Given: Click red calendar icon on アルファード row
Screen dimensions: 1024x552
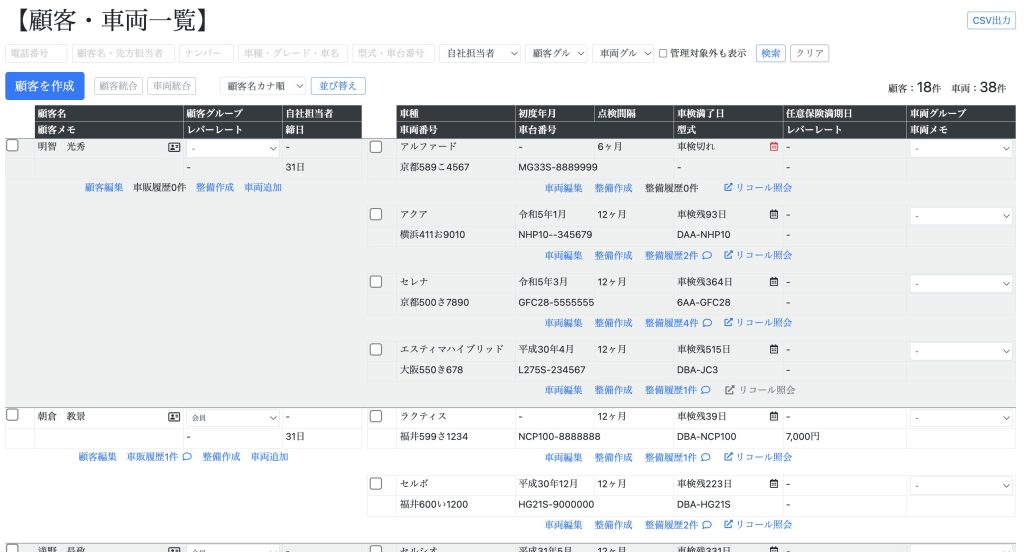Looking at the screenshot, I should tap(774, 147).
